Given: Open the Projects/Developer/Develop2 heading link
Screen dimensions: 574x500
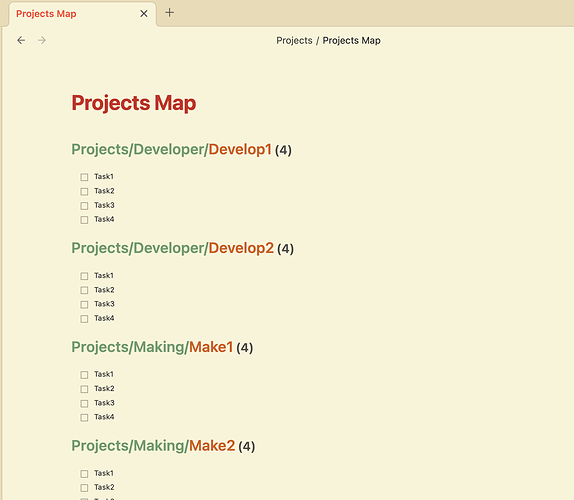Looking at the screenshot, I should pos(172,248).
